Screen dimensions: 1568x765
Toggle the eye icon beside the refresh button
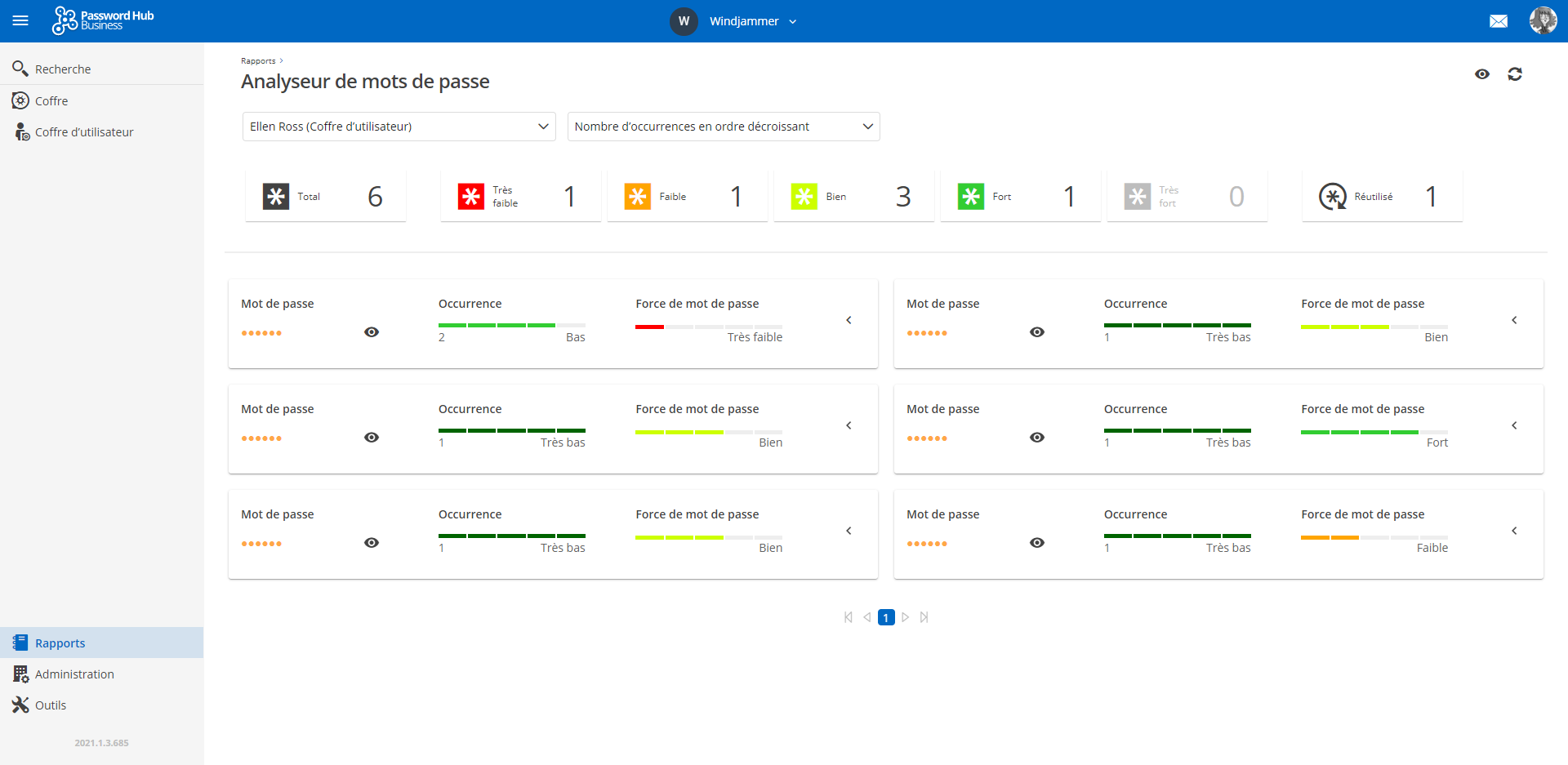click(1481, 74)
